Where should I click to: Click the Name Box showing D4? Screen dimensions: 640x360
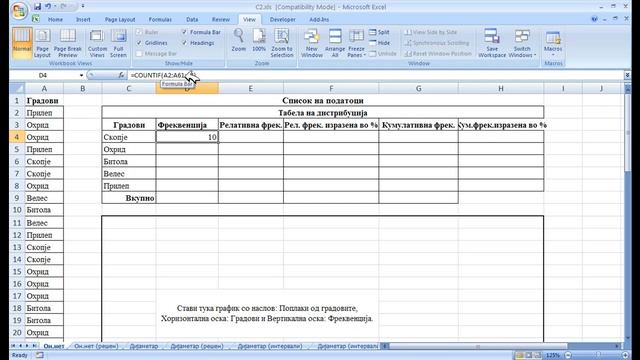coord(43,75)
